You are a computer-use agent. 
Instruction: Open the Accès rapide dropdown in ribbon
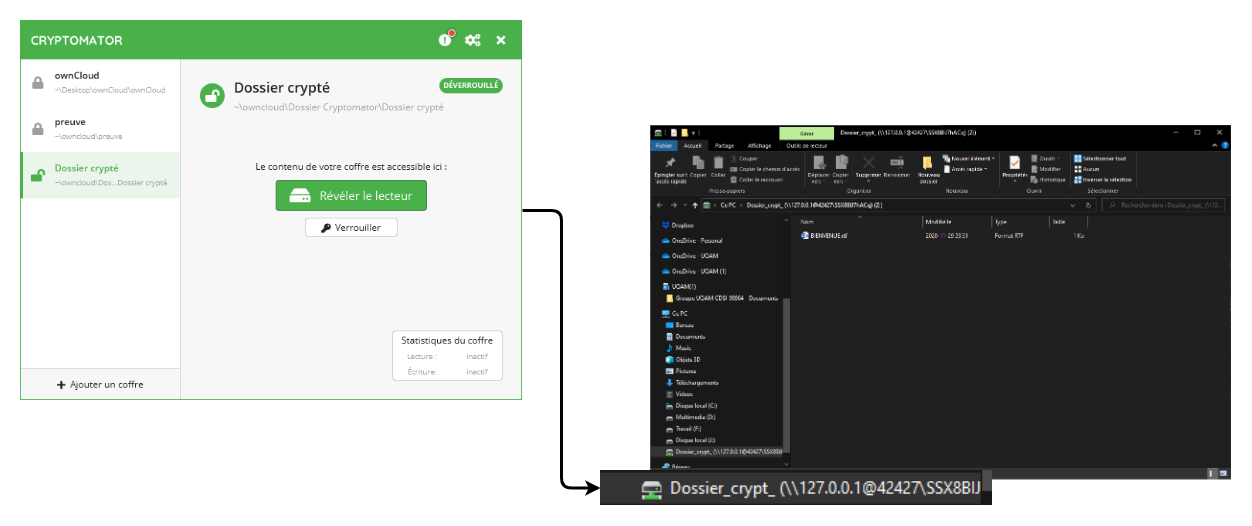click(x=966, y=169)
